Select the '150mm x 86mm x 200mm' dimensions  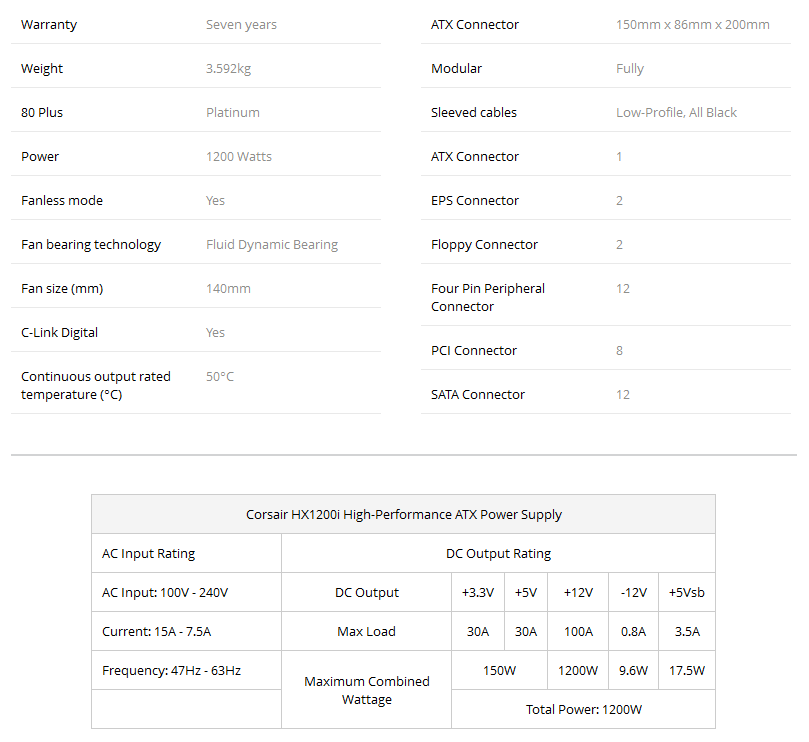tap(693, 24)
